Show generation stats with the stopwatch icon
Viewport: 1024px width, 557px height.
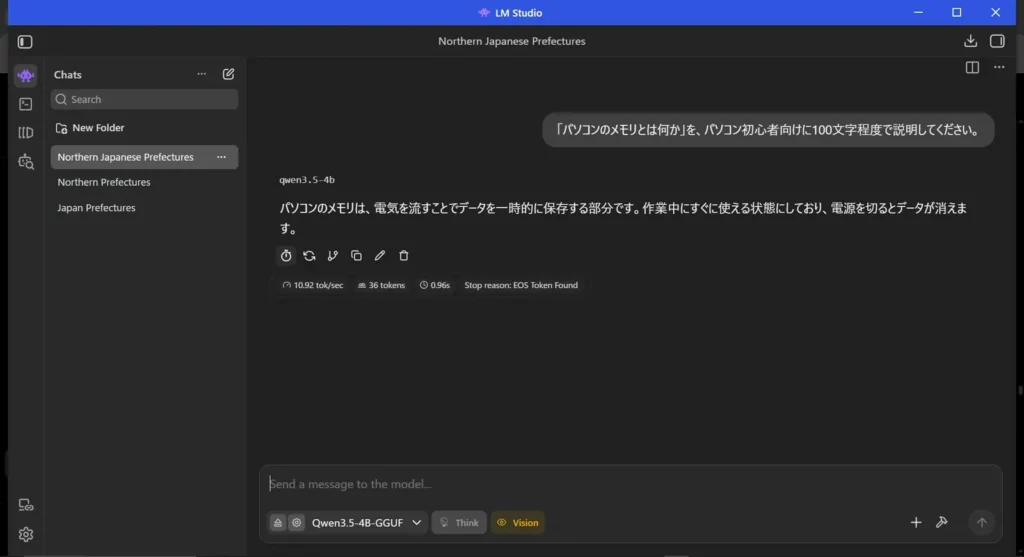[286, 256]
